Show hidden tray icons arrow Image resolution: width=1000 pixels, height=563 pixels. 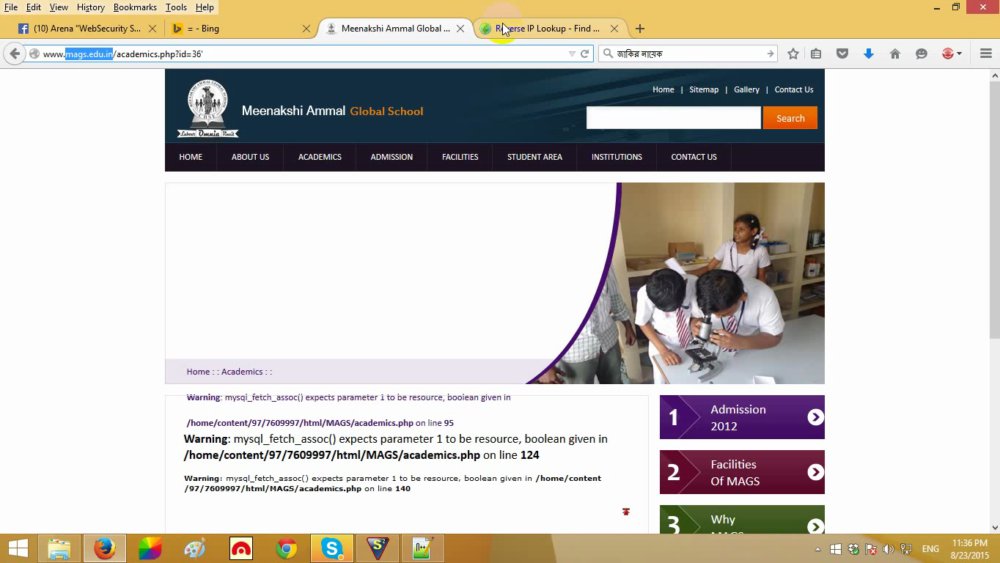818,549
